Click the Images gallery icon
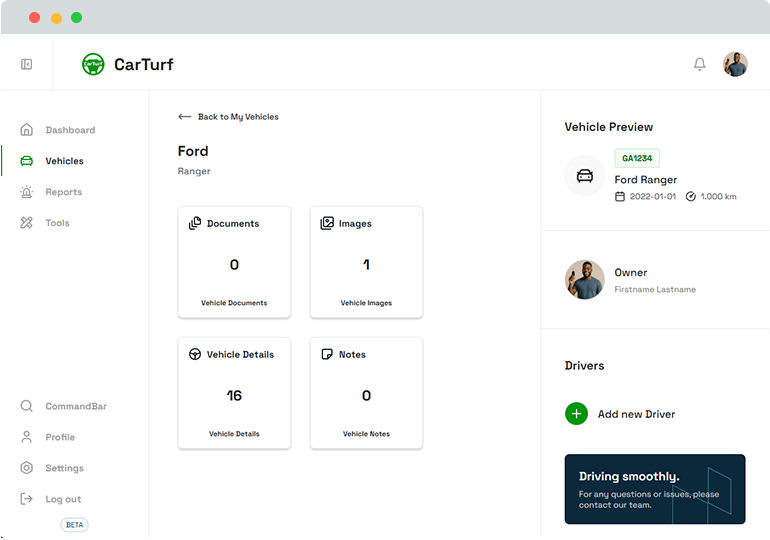The image size is (770, 540). tap(327, 223)
